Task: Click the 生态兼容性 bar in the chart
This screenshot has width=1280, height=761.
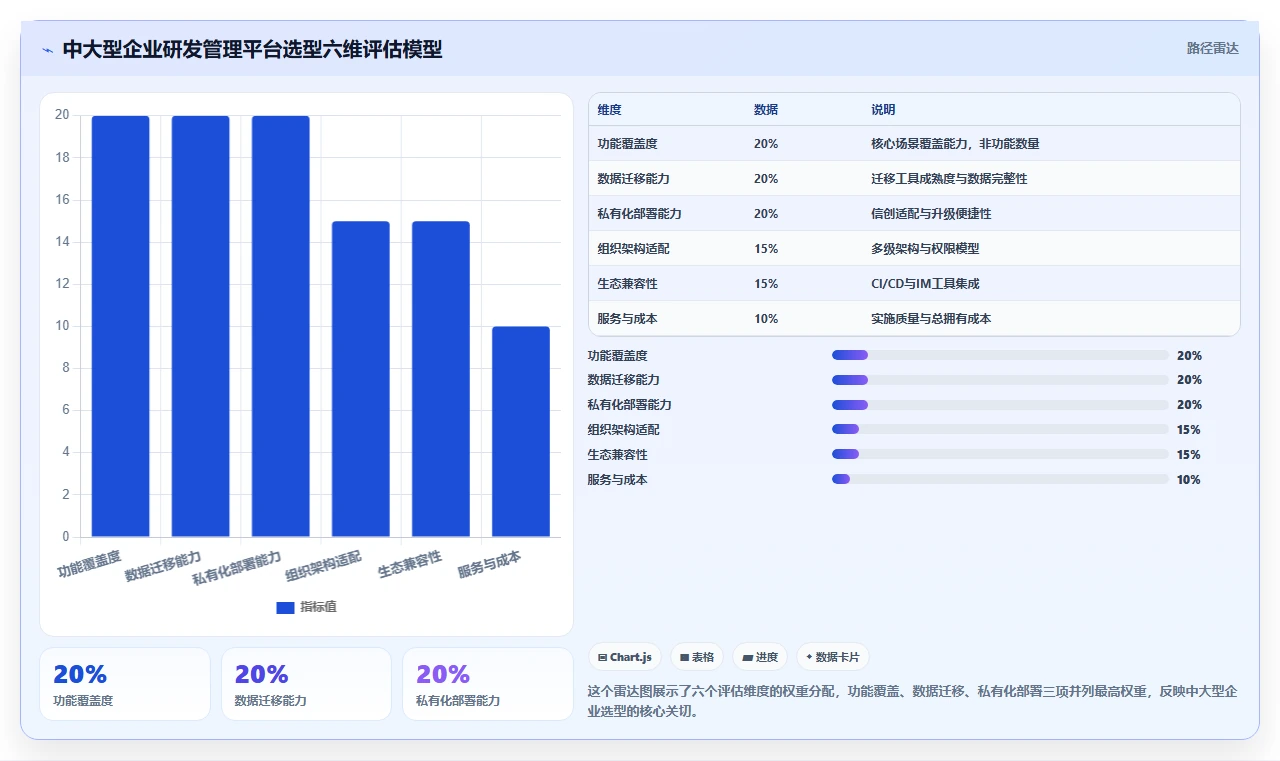Action: click(441, 379)
